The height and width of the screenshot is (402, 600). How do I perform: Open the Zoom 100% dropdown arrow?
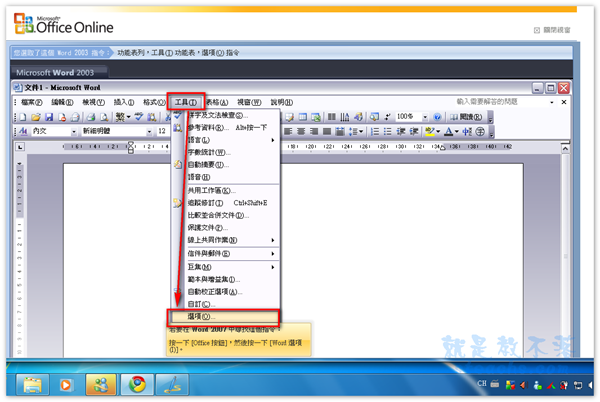[425, 117]
